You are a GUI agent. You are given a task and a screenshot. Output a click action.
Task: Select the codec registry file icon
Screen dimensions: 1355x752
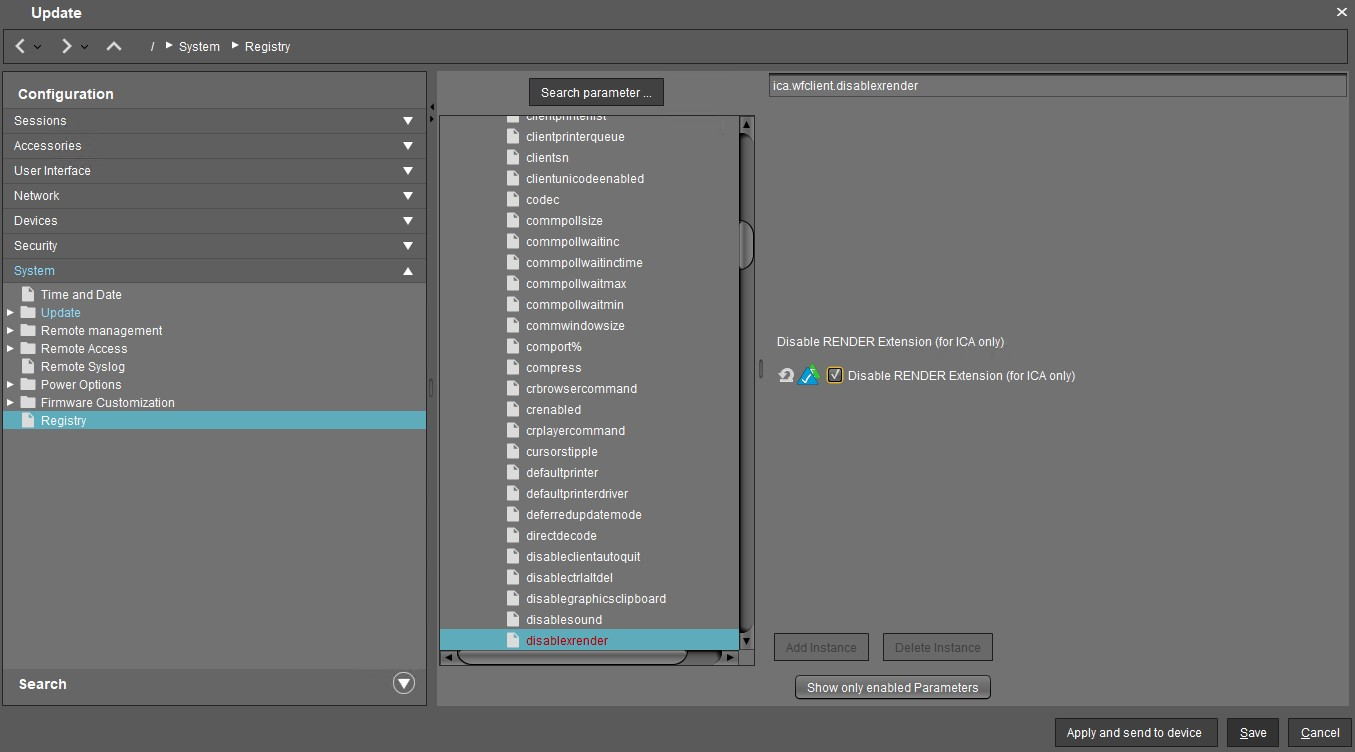[x=513, y=200]
